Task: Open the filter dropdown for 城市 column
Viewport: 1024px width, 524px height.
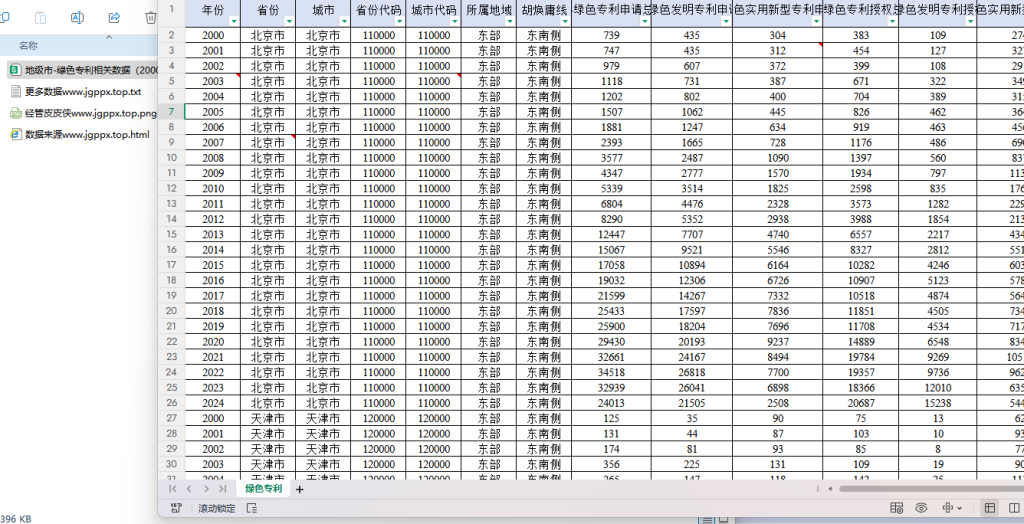Action: coord(344,22)
